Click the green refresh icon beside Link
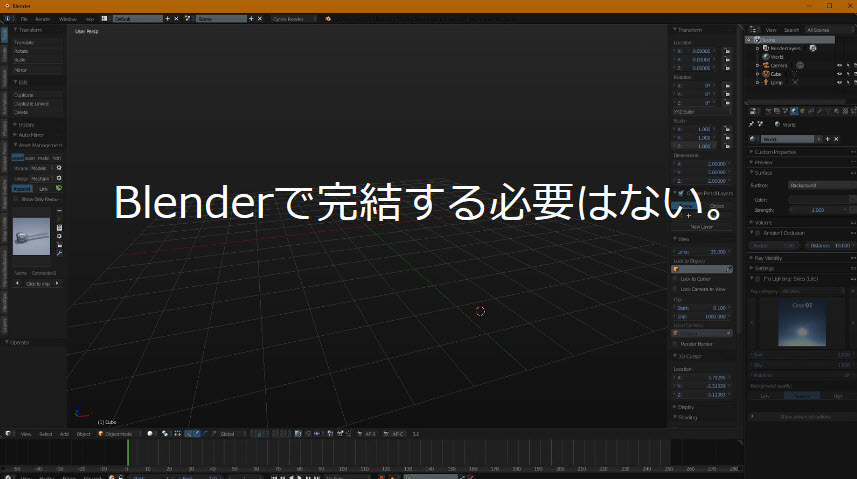This screenshot has width=857, height=479. tap(59, 188)
